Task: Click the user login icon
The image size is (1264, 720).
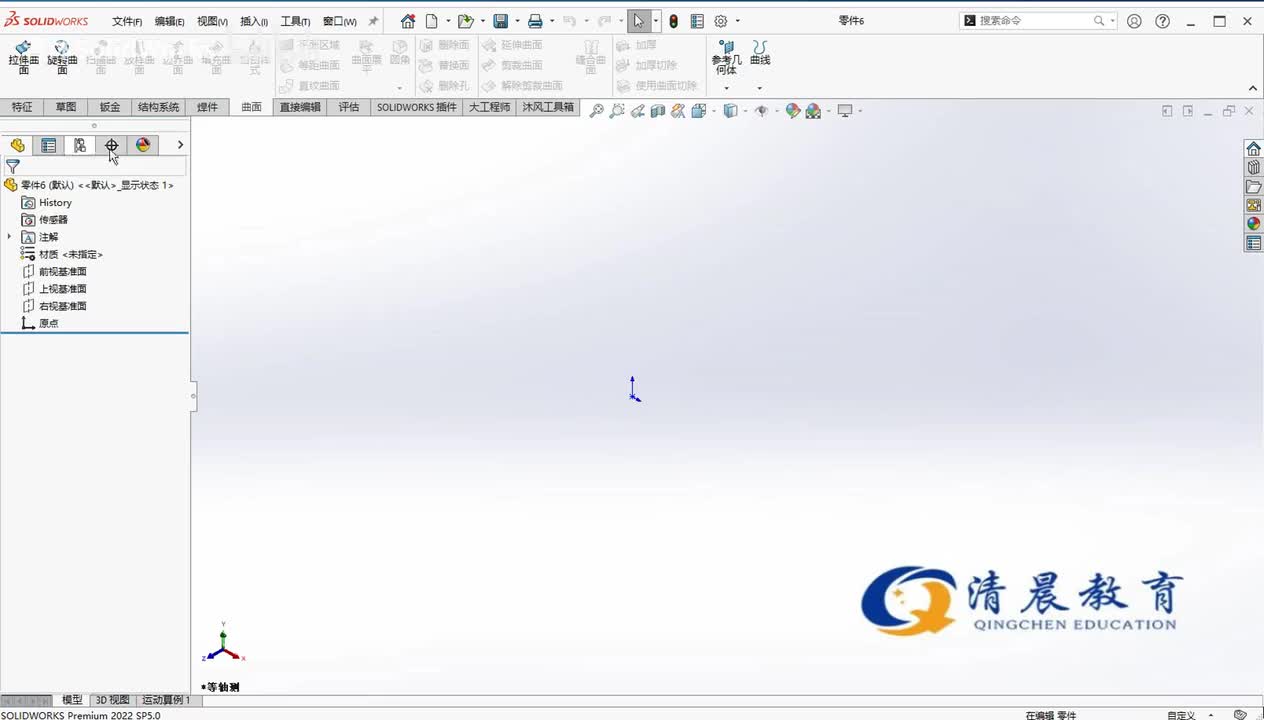Action: [x=1134, y=21]
